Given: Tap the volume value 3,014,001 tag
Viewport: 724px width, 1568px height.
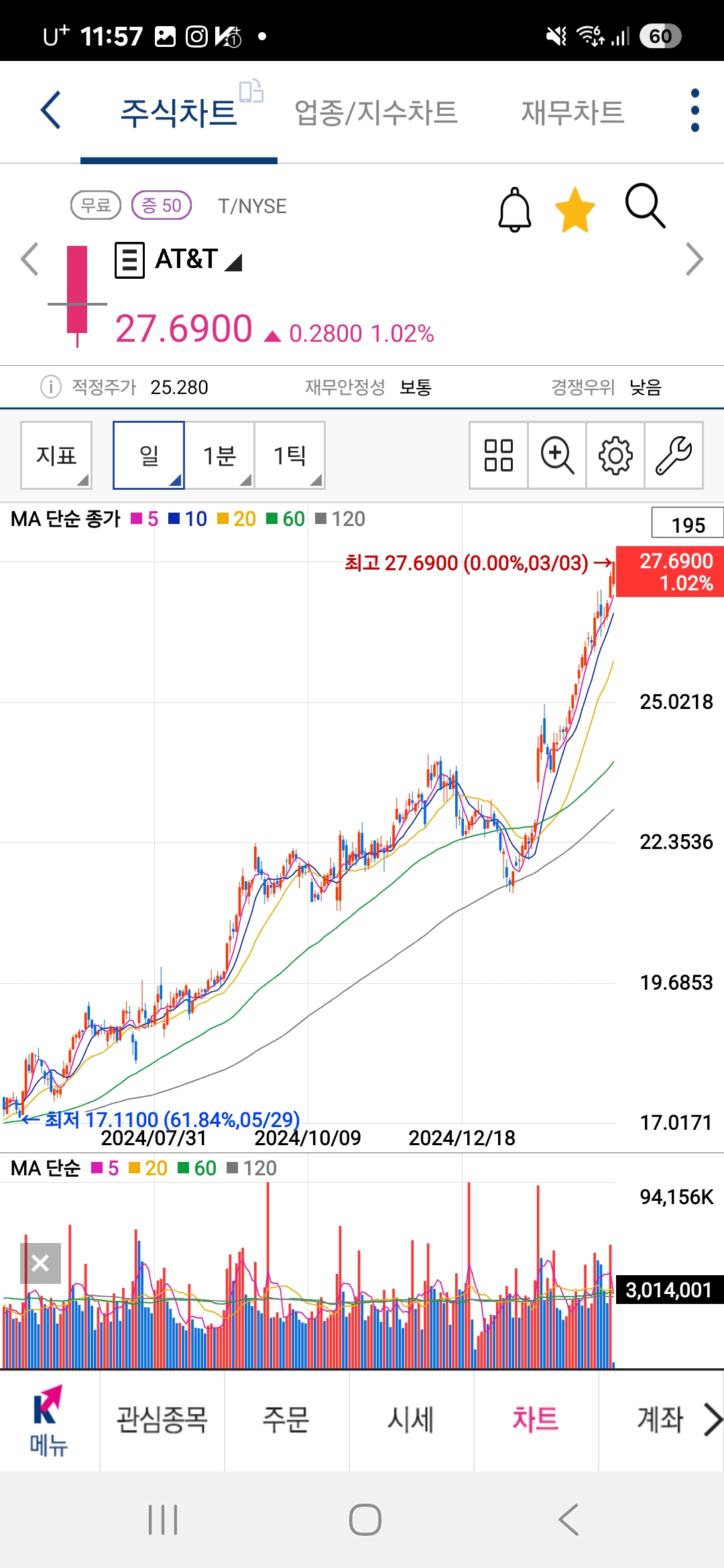Looking at the screenshot, I should (x=670, y=1289).
